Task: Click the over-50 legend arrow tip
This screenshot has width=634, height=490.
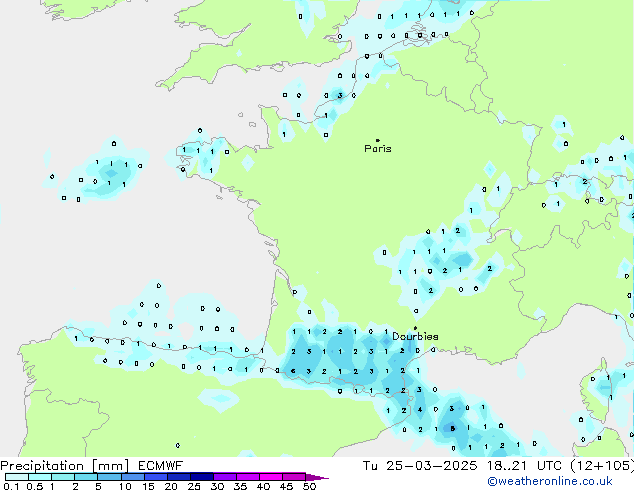Action: point(317,477)
